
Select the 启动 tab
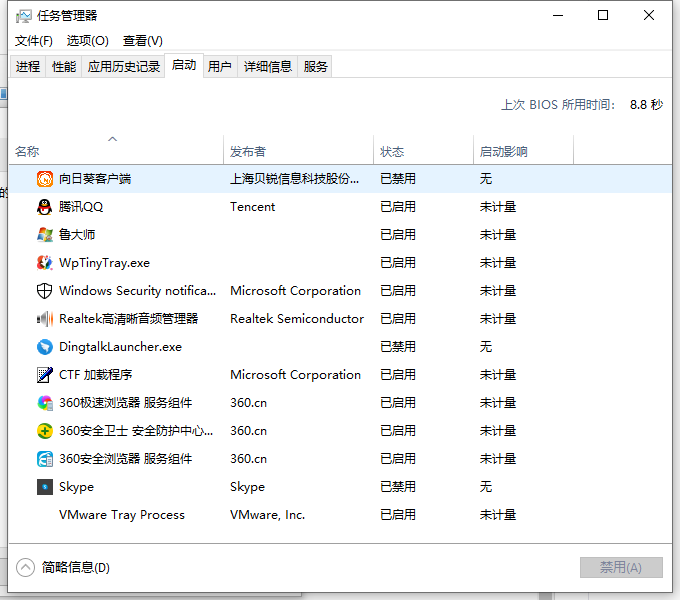184,65
